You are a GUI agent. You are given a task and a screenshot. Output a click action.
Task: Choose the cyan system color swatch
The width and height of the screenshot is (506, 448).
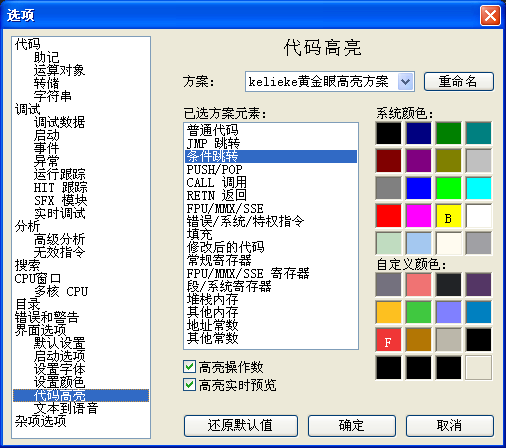coord(479,188)
